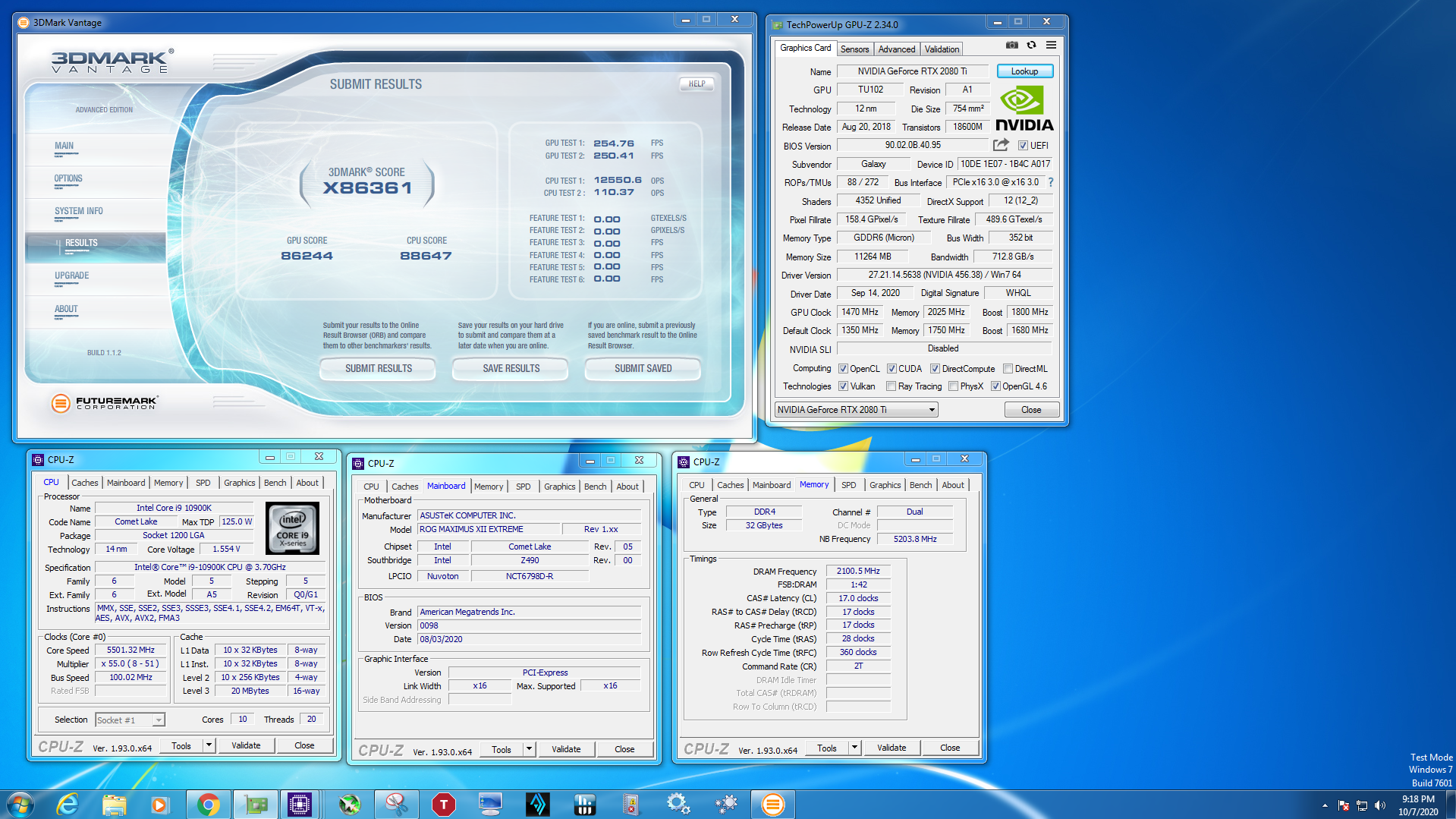Select SYSTEM INFO in 3DMark sidebar
The image size is (1456, 819).
tap(79, 211)
